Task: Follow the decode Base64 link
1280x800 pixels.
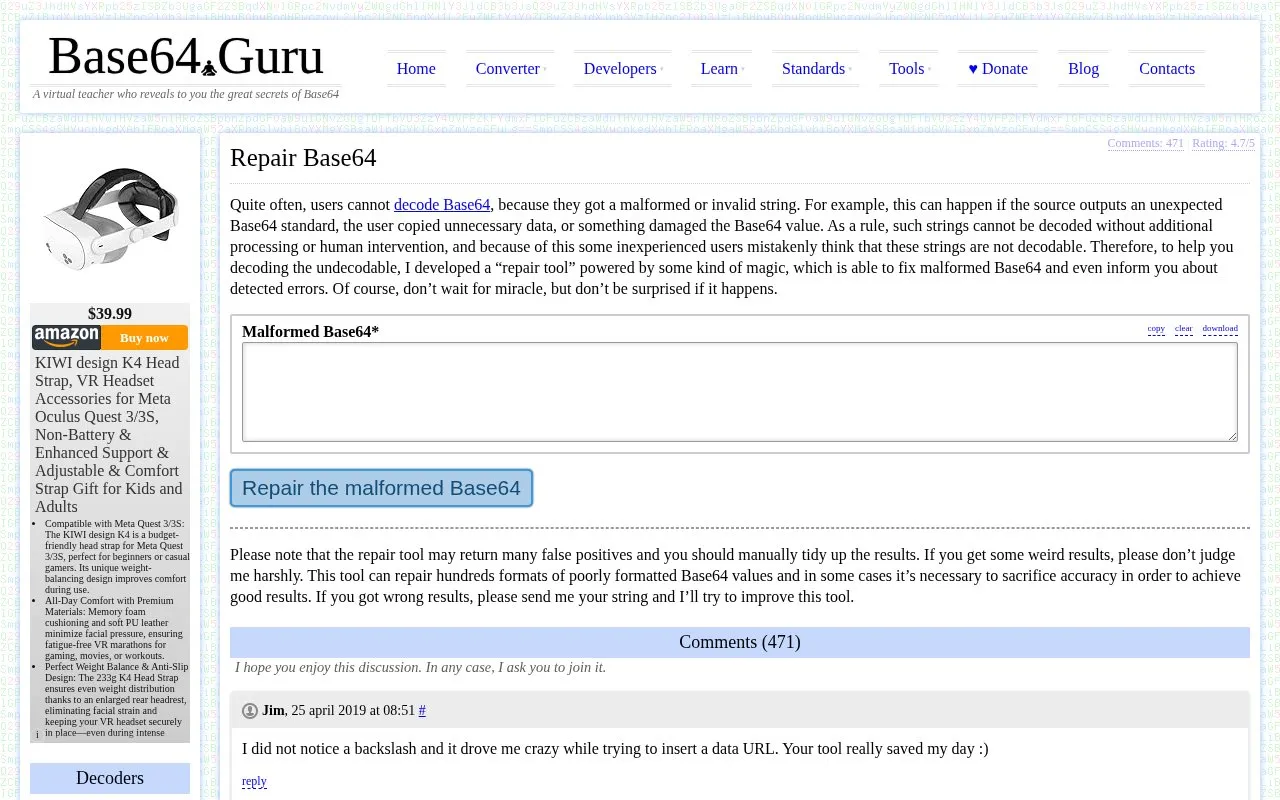Action: tap(442, 204)
